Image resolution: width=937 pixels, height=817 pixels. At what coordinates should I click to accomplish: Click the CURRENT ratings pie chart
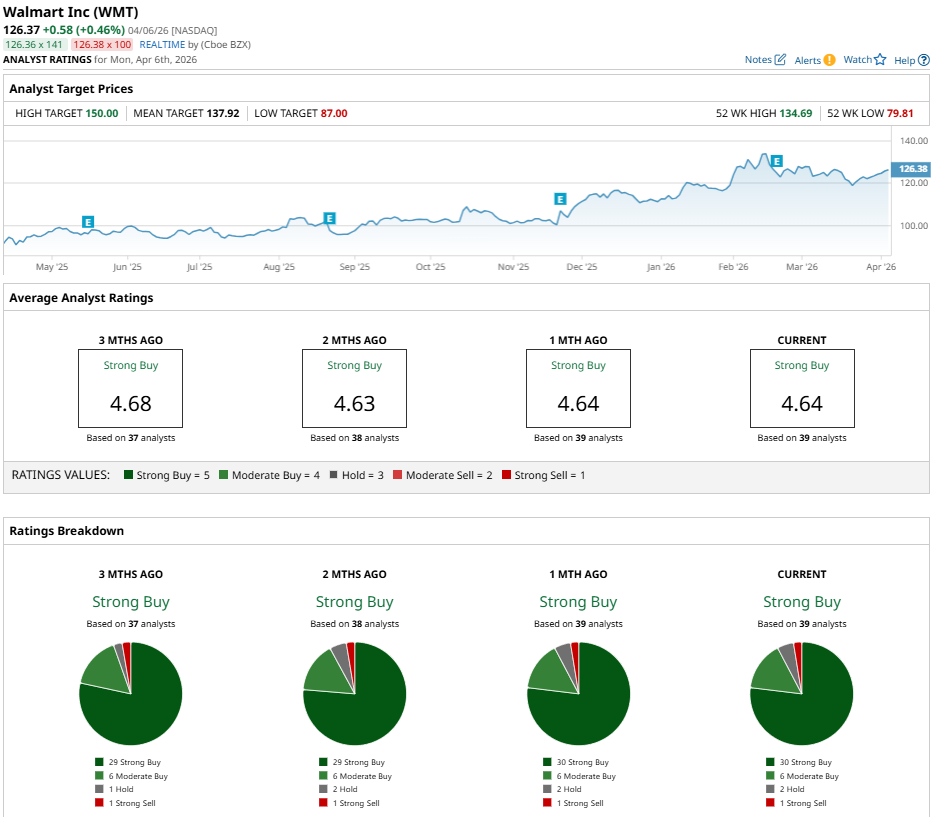tap(801, 694)
